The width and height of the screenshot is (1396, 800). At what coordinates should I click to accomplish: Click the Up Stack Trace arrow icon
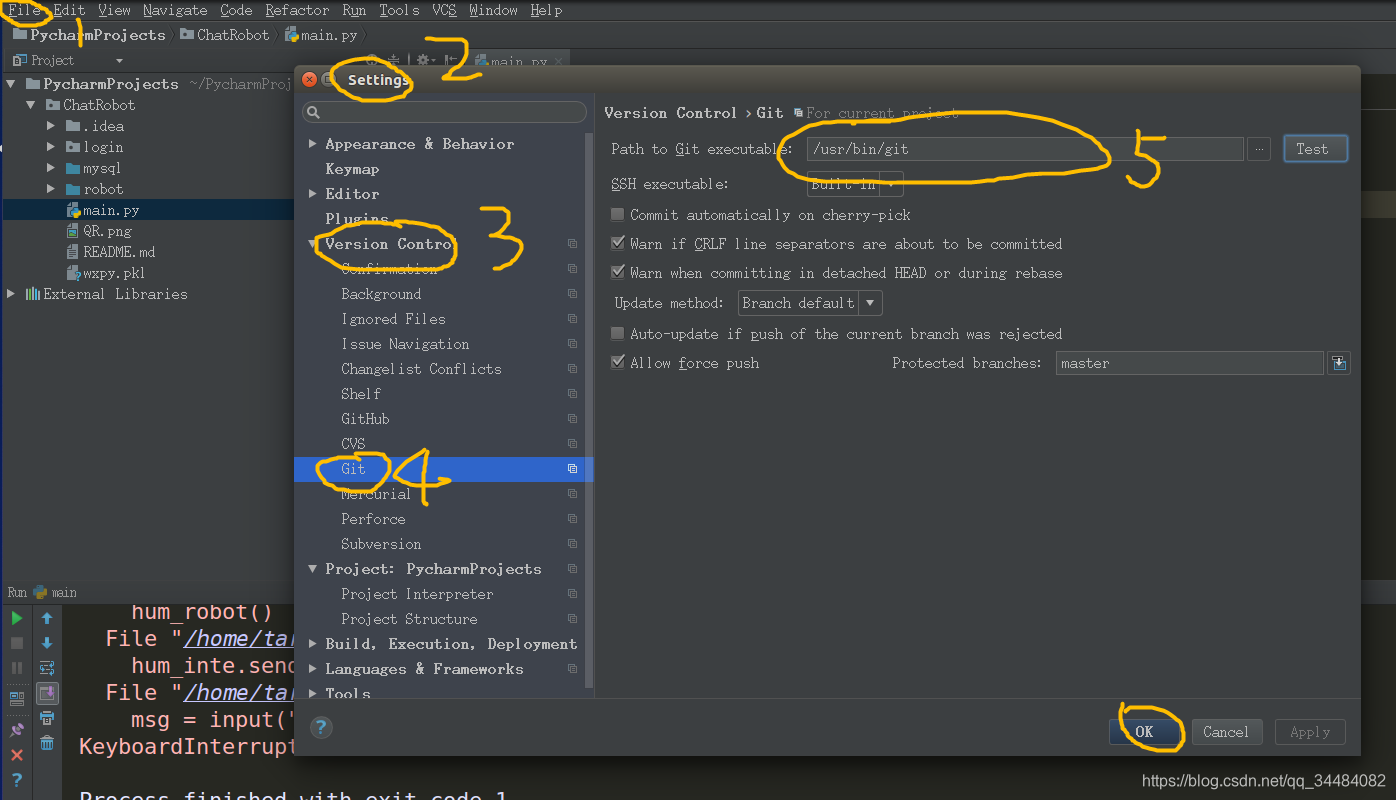(x=47, y=619)
